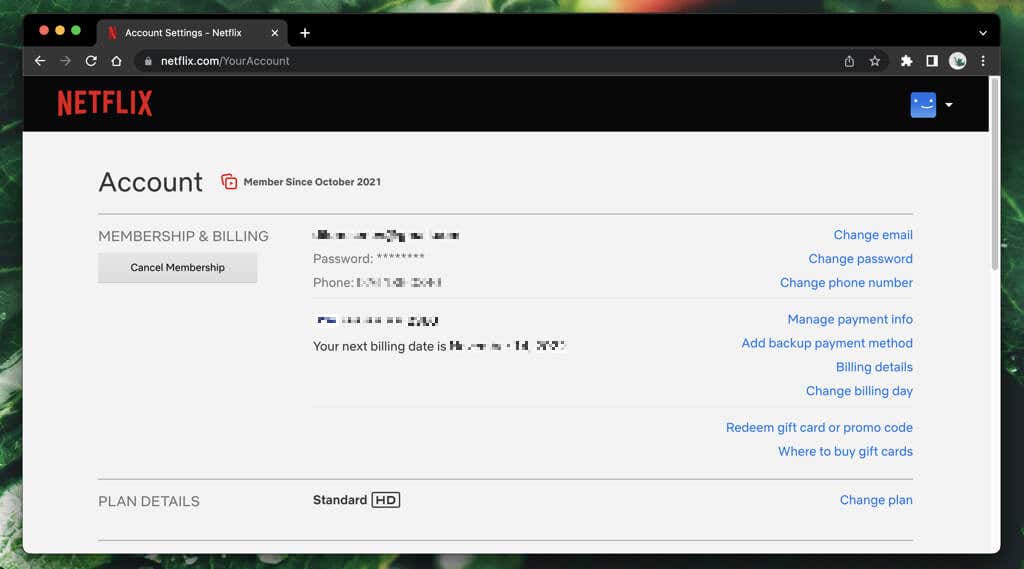Select the Account Settings - Netflix tab
The width and height of the screenshot is (1024, 569).
point(183,33)
